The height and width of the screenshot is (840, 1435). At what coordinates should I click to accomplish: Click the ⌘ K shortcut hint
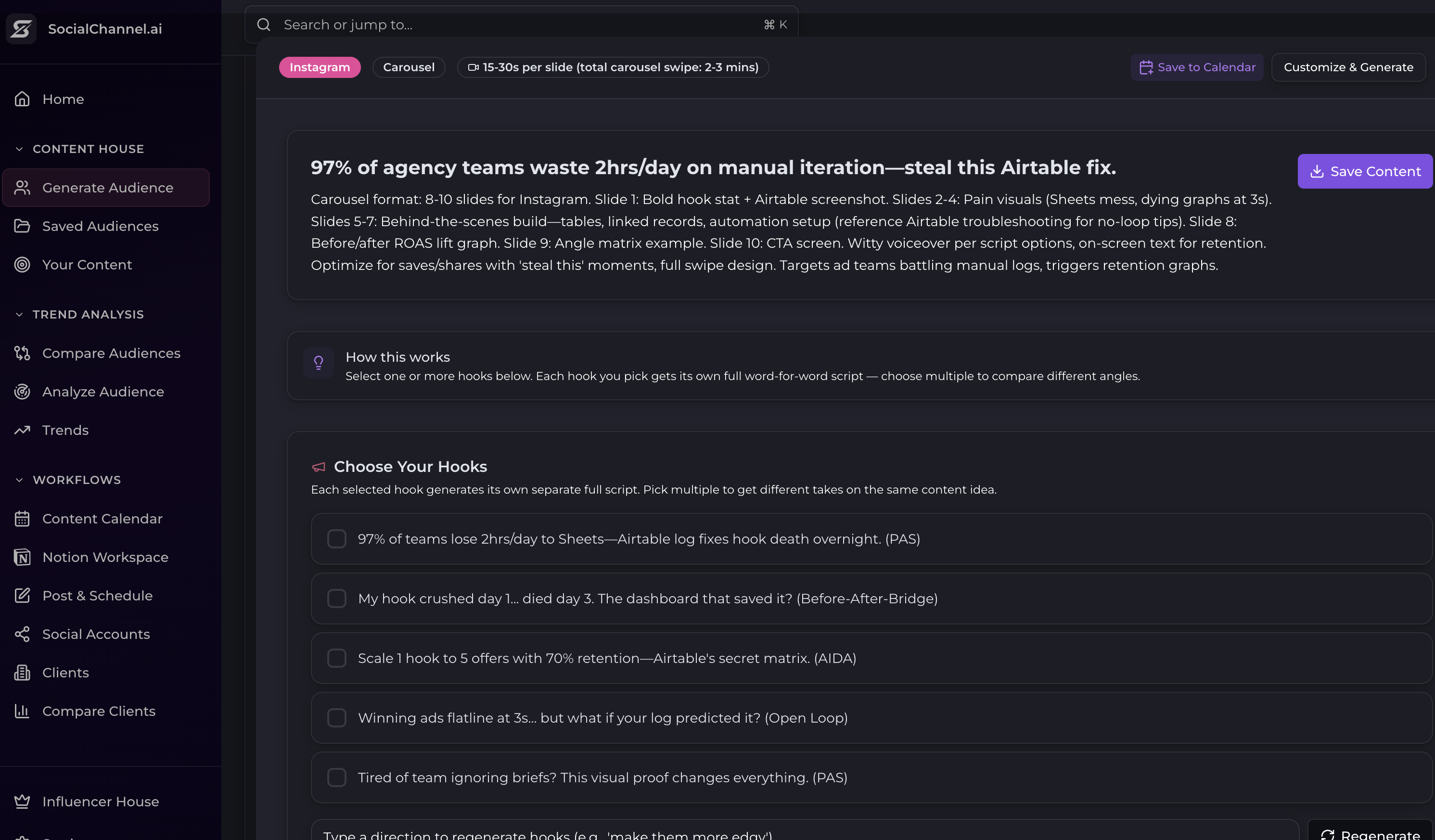[x=775, y=25]
